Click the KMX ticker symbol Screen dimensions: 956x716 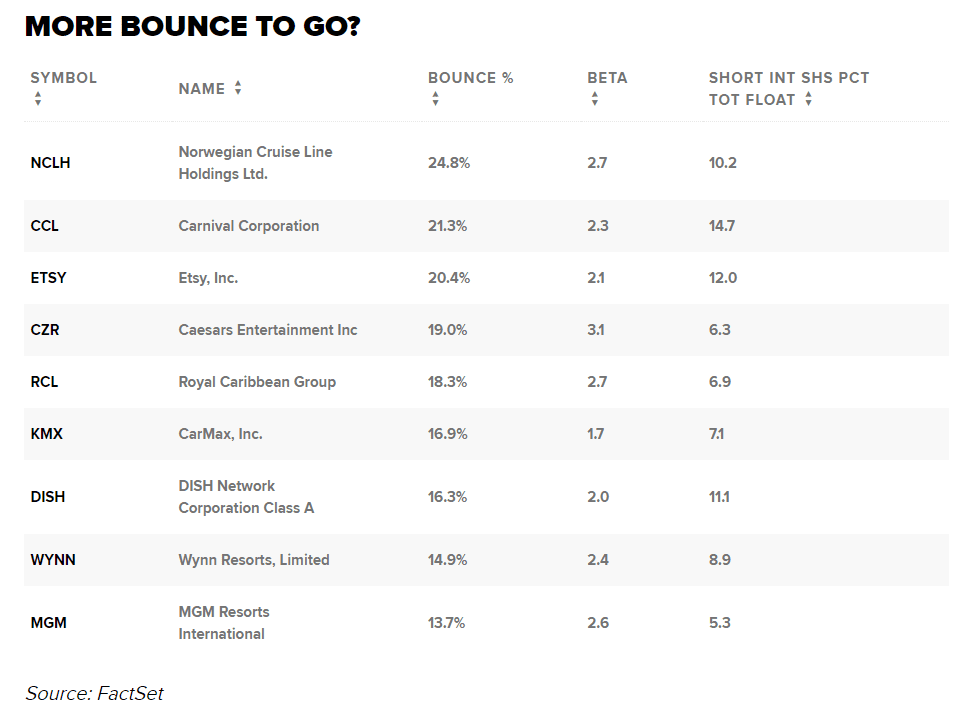pyautogui.click(x=46, y=434)
